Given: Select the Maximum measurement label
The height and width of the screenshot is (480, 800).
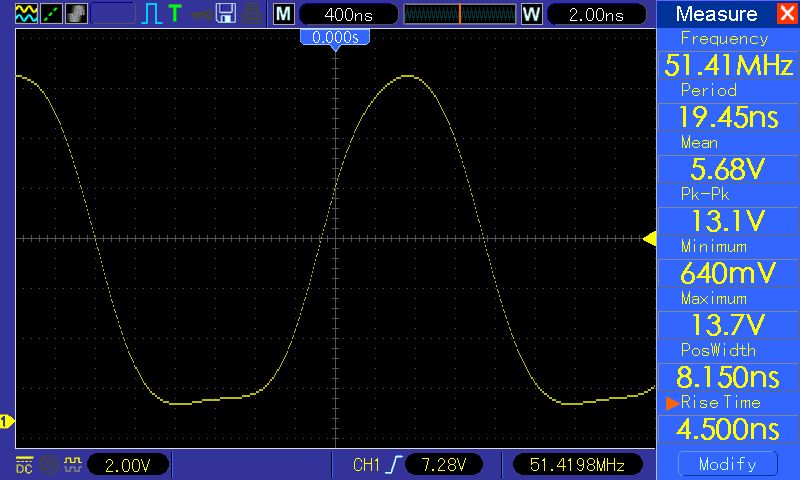Looking at the screenshot, I should [x=714, y=298].
